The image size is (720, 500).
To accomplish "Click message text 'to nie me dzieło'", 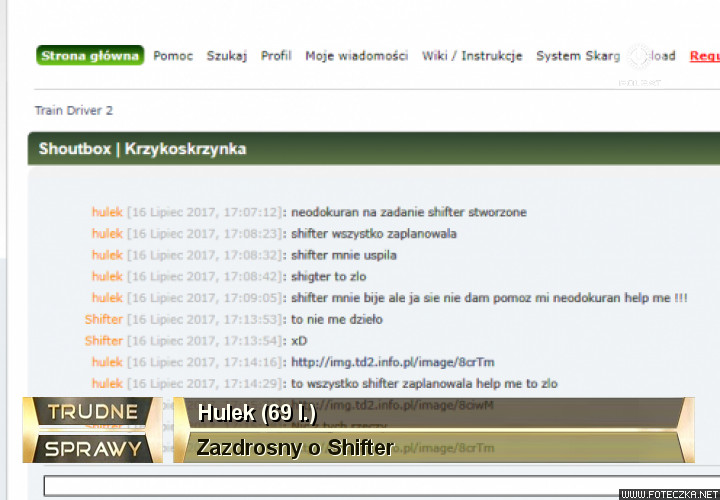I will coord(337,320).
